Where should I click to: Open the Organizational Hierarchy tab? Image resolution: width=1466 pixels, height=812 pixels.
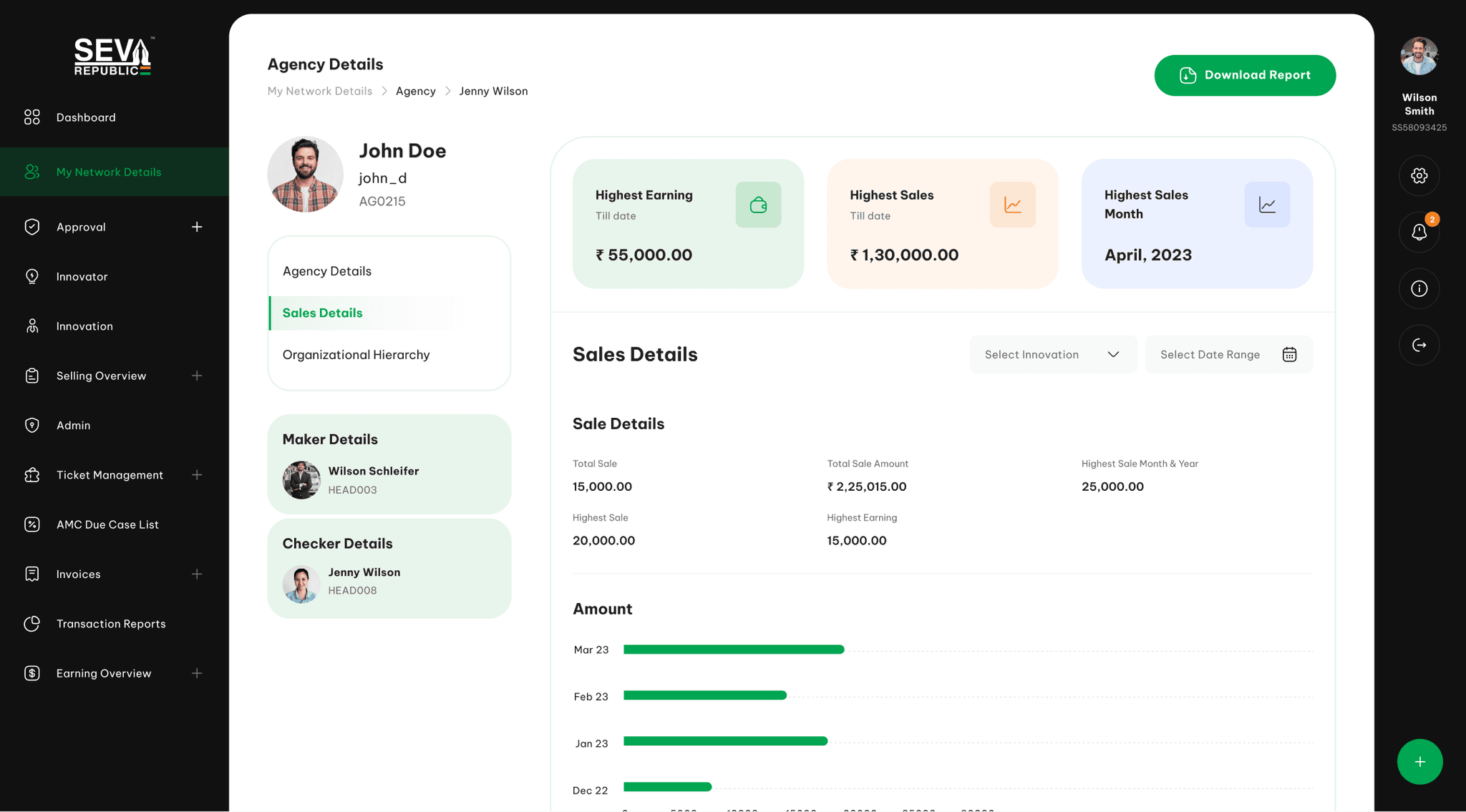(x=356, y=355)
